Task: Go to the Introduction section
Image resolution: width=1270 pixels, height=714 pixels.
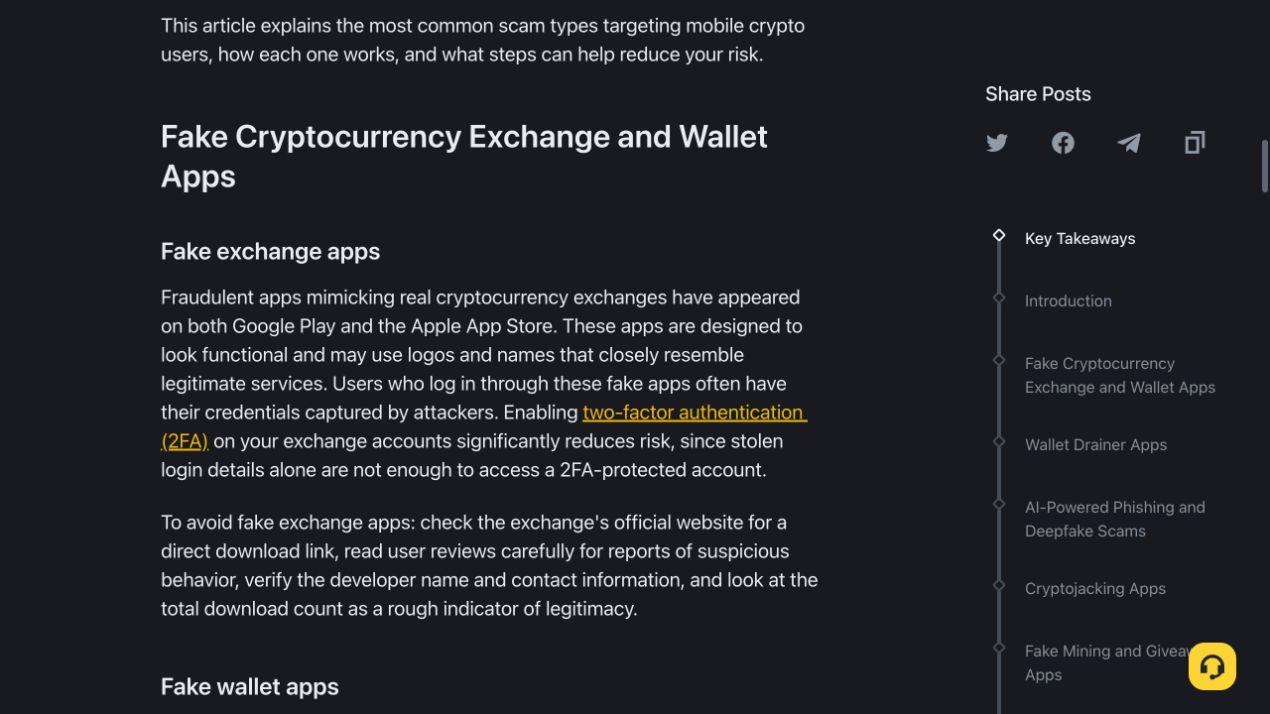Action: tap(1068, 301)
